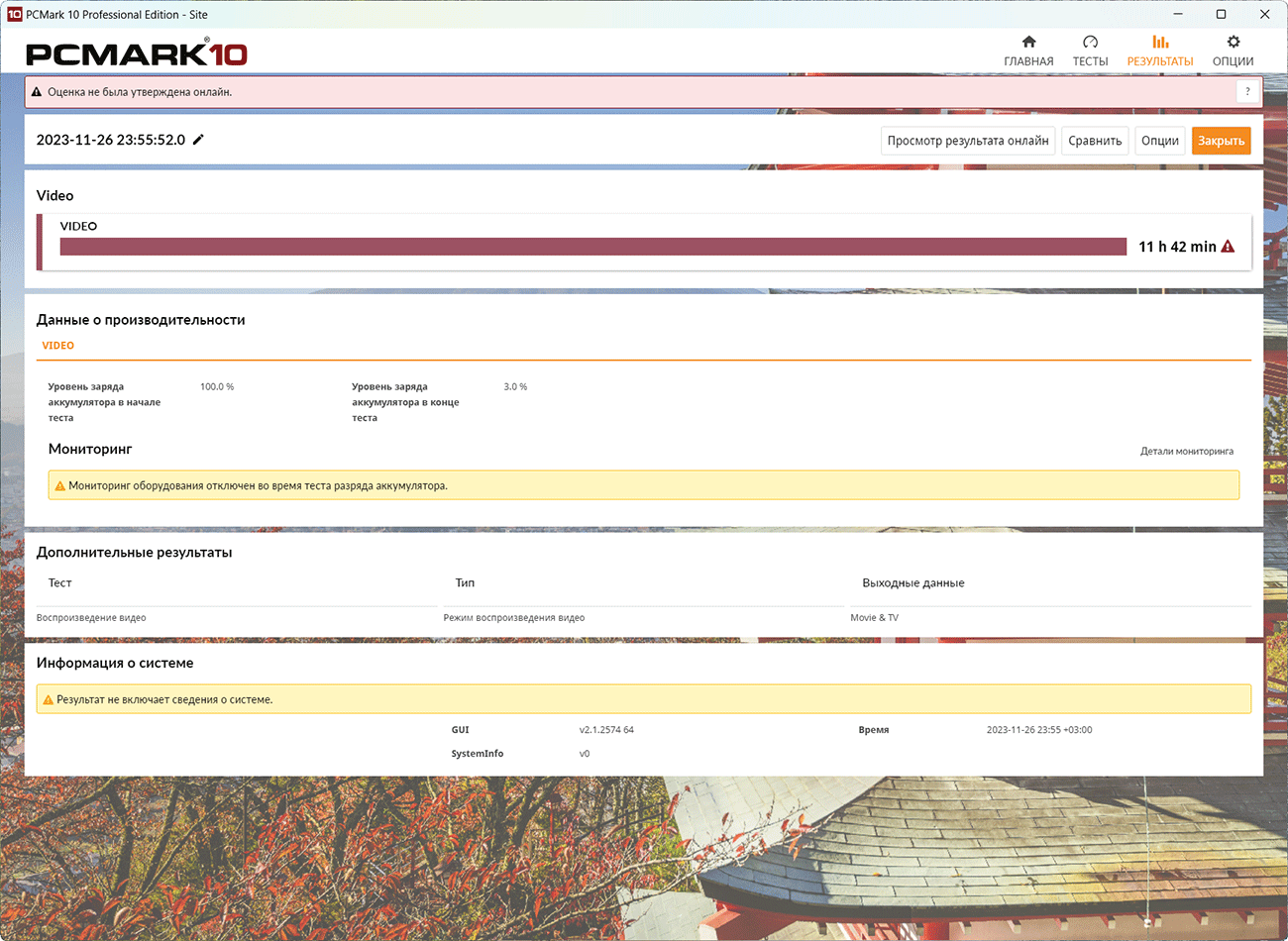This screenshot has height=941, width=1288.
Task: Click the pencil icon to rename result
Action: (198, 140)
